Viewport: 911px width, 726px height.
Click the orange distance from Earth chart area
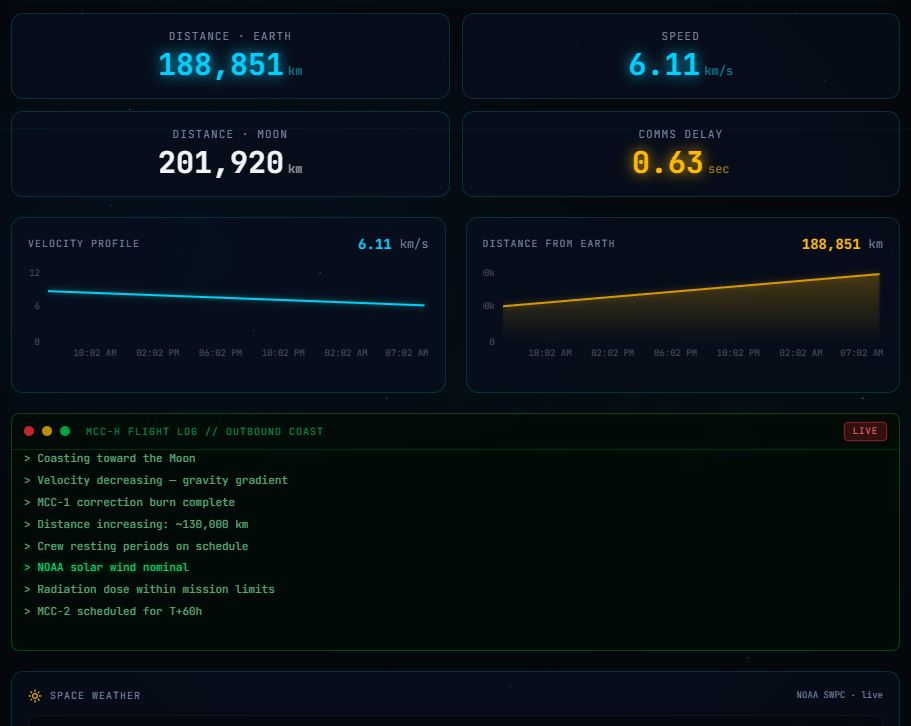690,310
